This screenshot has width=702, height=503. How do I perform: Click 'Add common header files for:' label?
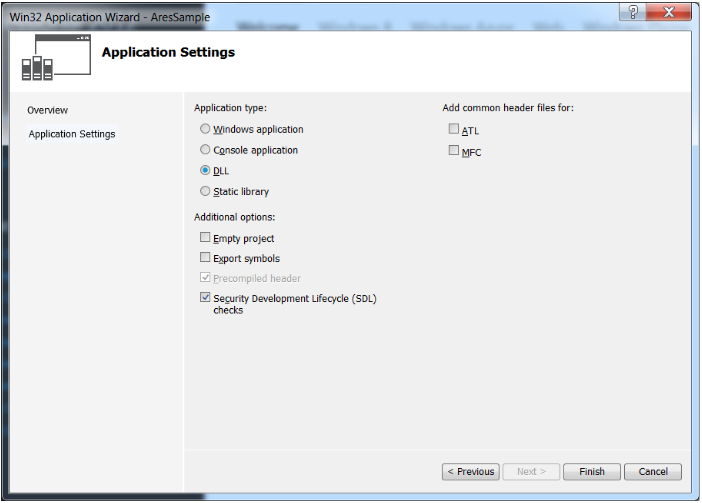[x=508, y=108]
